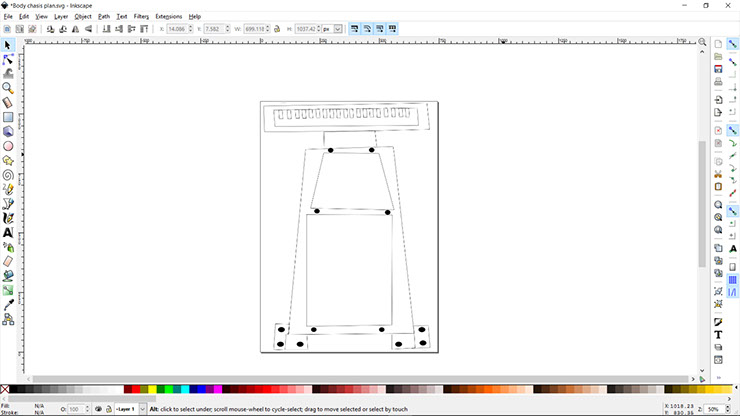Open the Extensions menu
740x416 pixels.
click(x=168, y=17)
